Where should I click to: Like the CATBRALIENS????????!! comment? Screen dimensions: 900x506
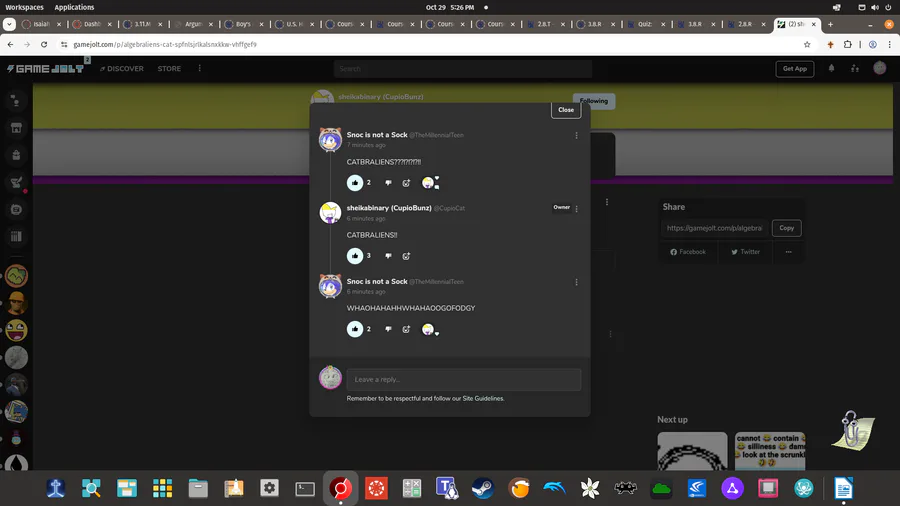[x=355, y=182]
